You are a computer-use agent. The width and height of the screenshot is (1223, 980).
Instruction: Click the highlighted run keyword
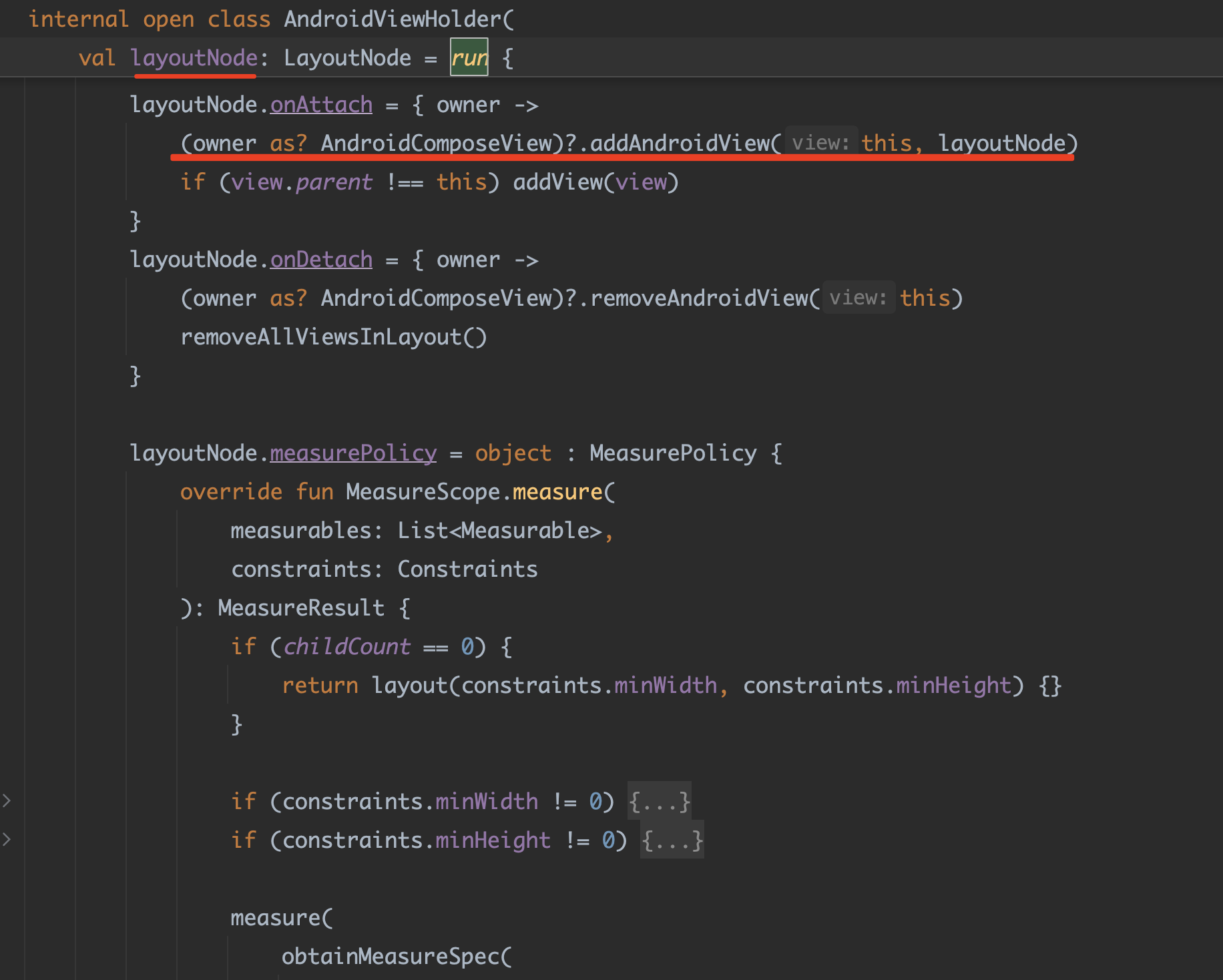[x=469, y=57]
